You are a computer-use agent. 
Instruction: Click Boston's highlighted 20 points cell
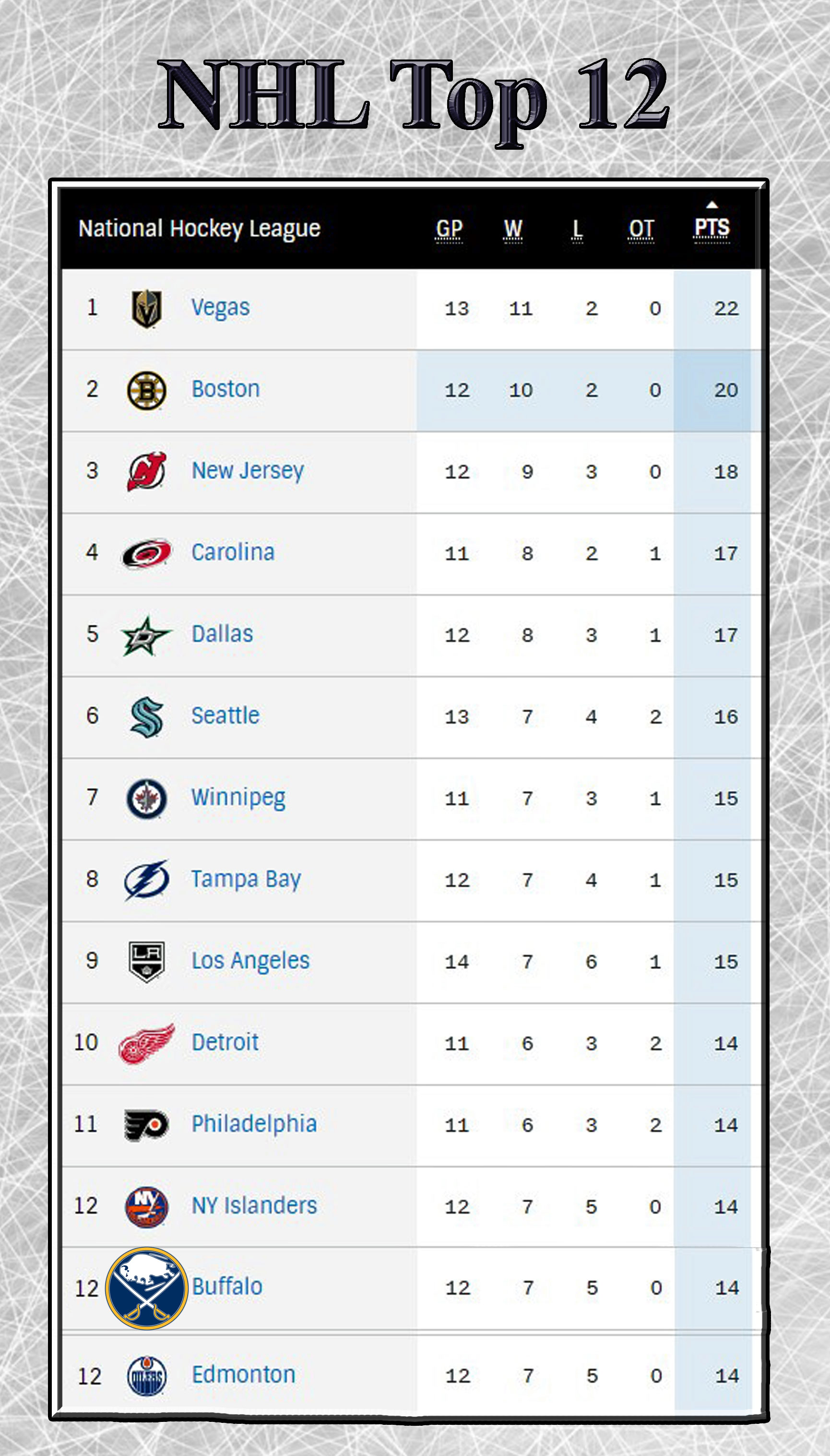click(x=726, y=391)
